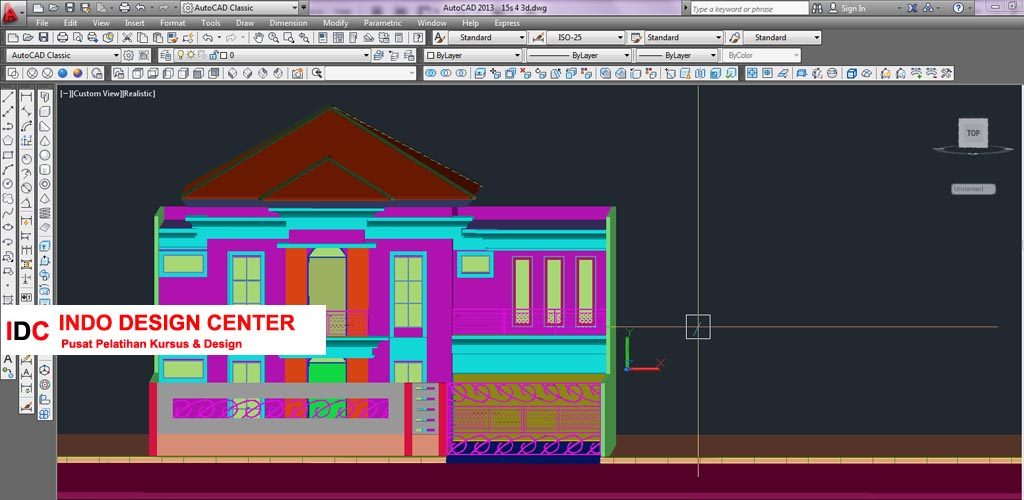Toggle layer on/off lightbulb icon
The image size is (1024, 500).
coord(182,55)
